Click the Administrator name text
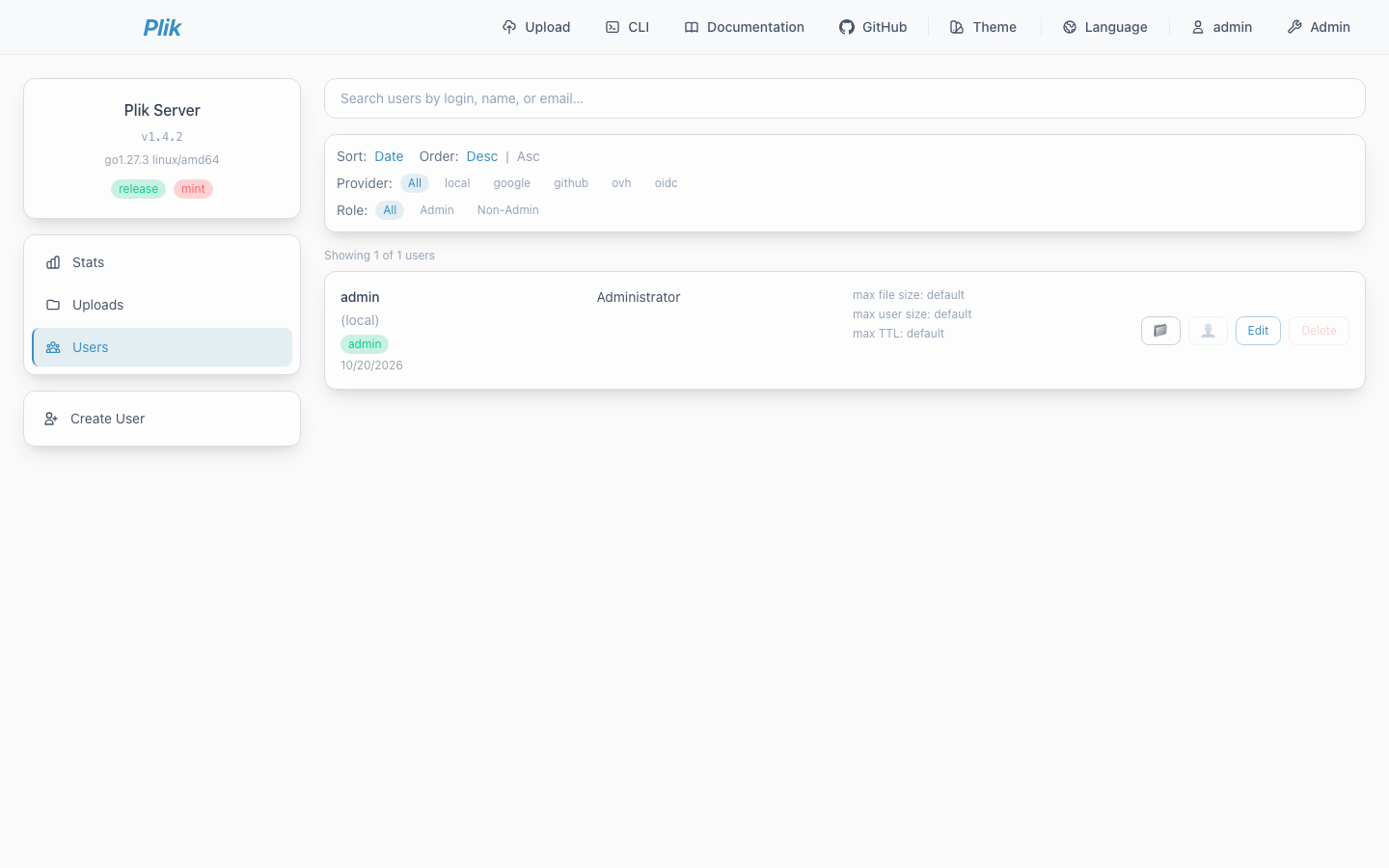The image size is (1389, 868). point(639,297)
